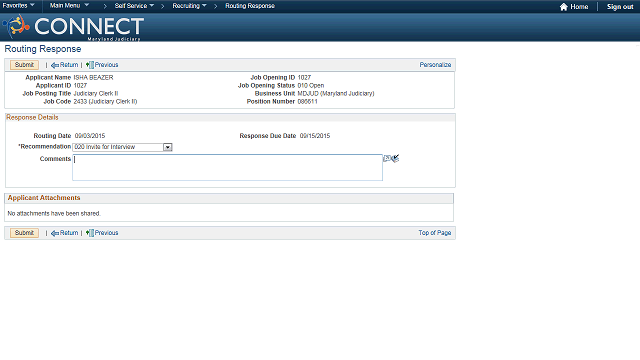This screenshot has height=360, width=640.
Task: Click the Routing Date value 09/03/2015
Action: (90, 136)
